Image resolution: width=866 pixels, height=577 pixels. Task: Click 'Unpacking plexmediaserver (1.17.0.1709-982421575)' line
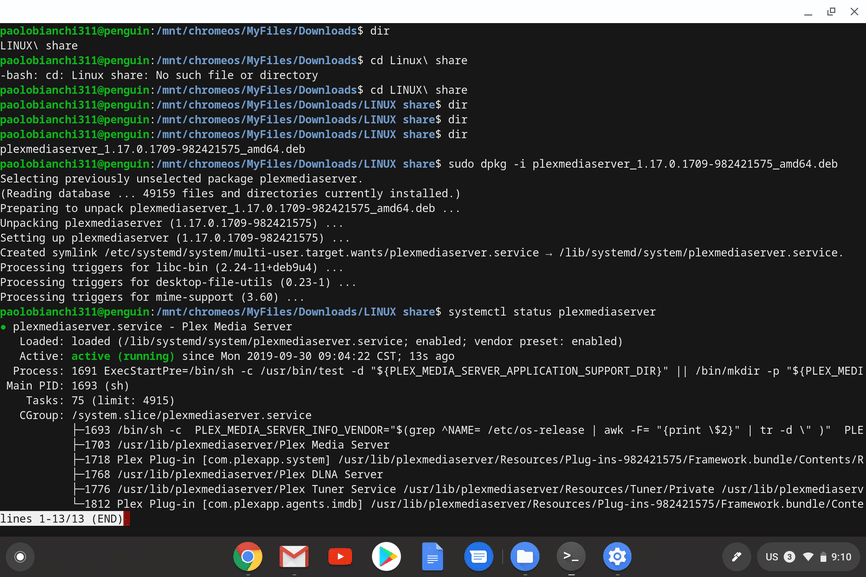coord(172,223)
